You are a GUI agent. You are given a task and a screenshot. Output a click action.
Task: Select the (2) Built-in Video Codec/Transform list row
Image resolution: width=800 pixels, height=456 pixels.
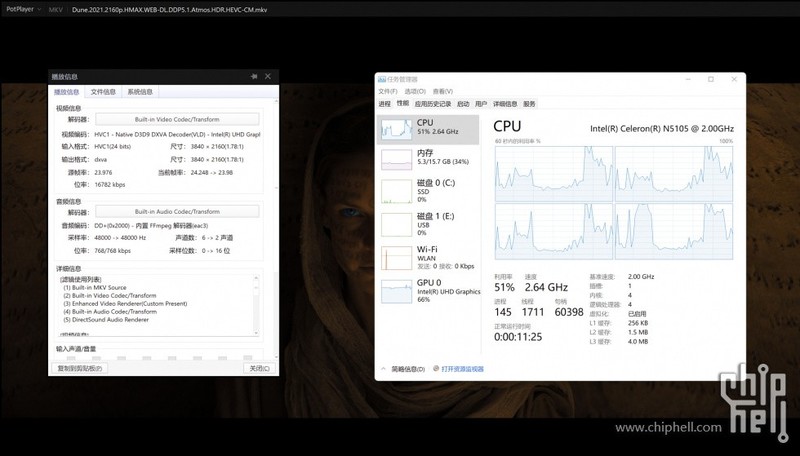[x=110, y=296]
